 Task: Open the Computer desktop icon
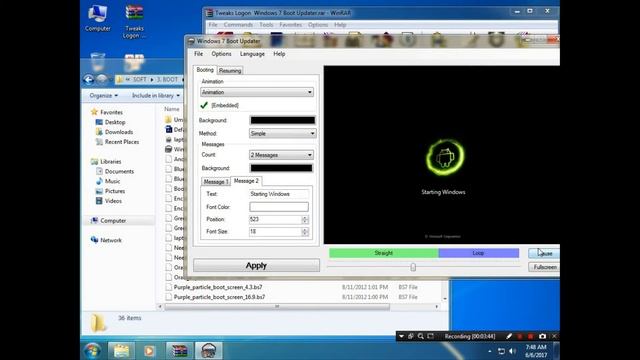click(98, 18)
